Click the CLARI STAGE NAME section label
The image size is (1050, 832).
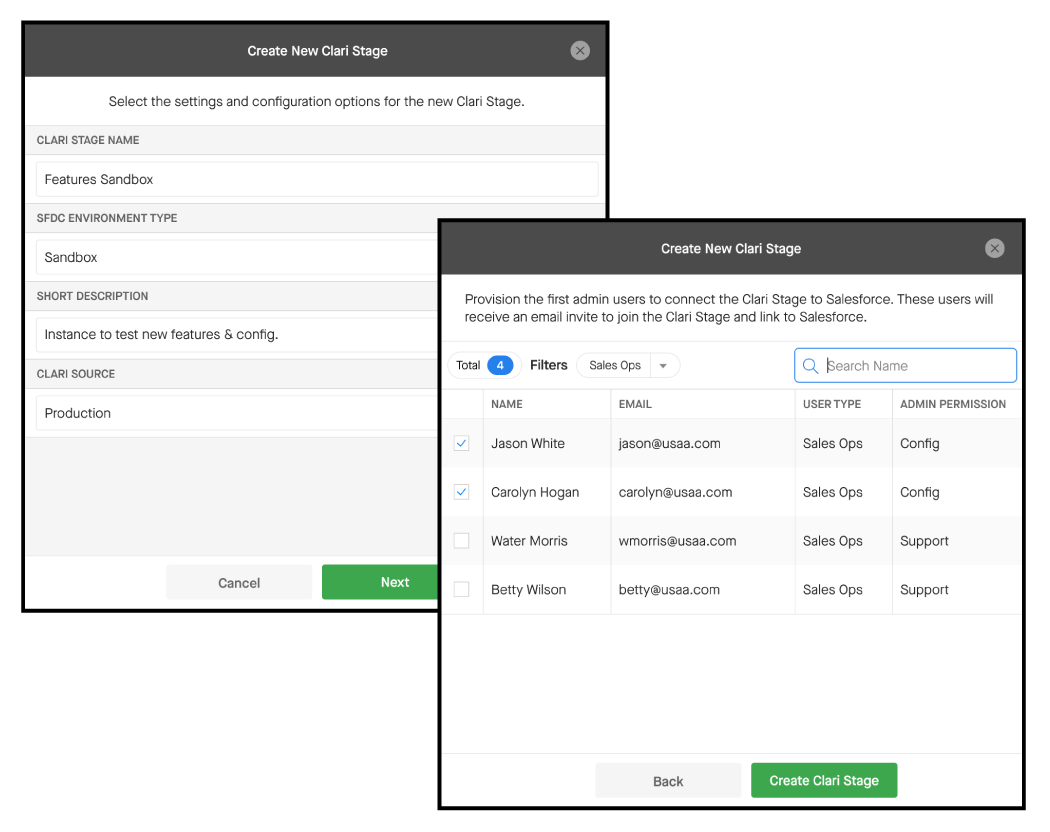tap(88, 140)
